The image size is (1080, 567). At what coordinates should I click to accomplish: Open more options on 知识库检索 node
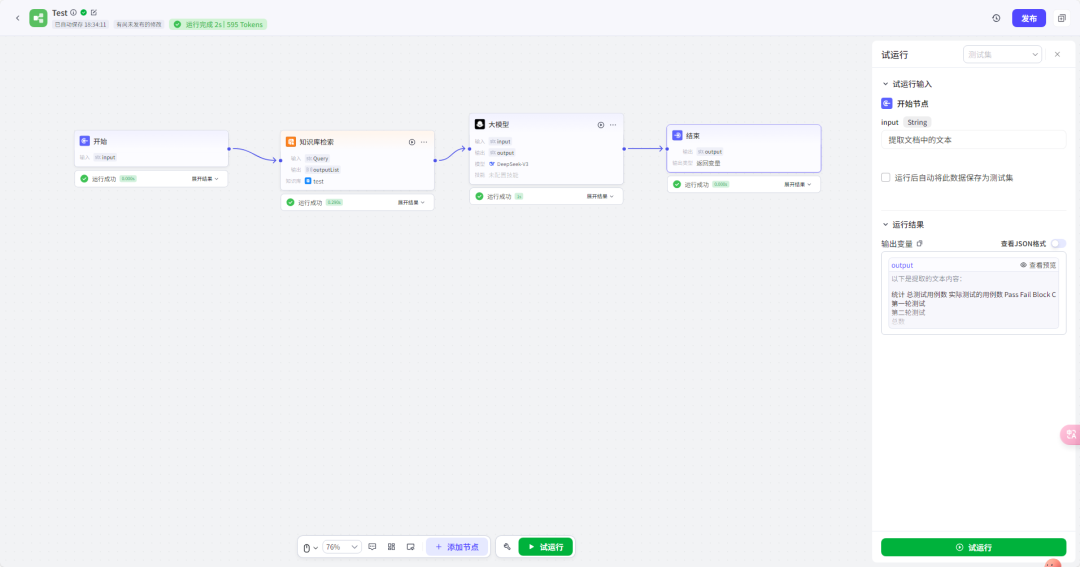[x=424, y=142]
